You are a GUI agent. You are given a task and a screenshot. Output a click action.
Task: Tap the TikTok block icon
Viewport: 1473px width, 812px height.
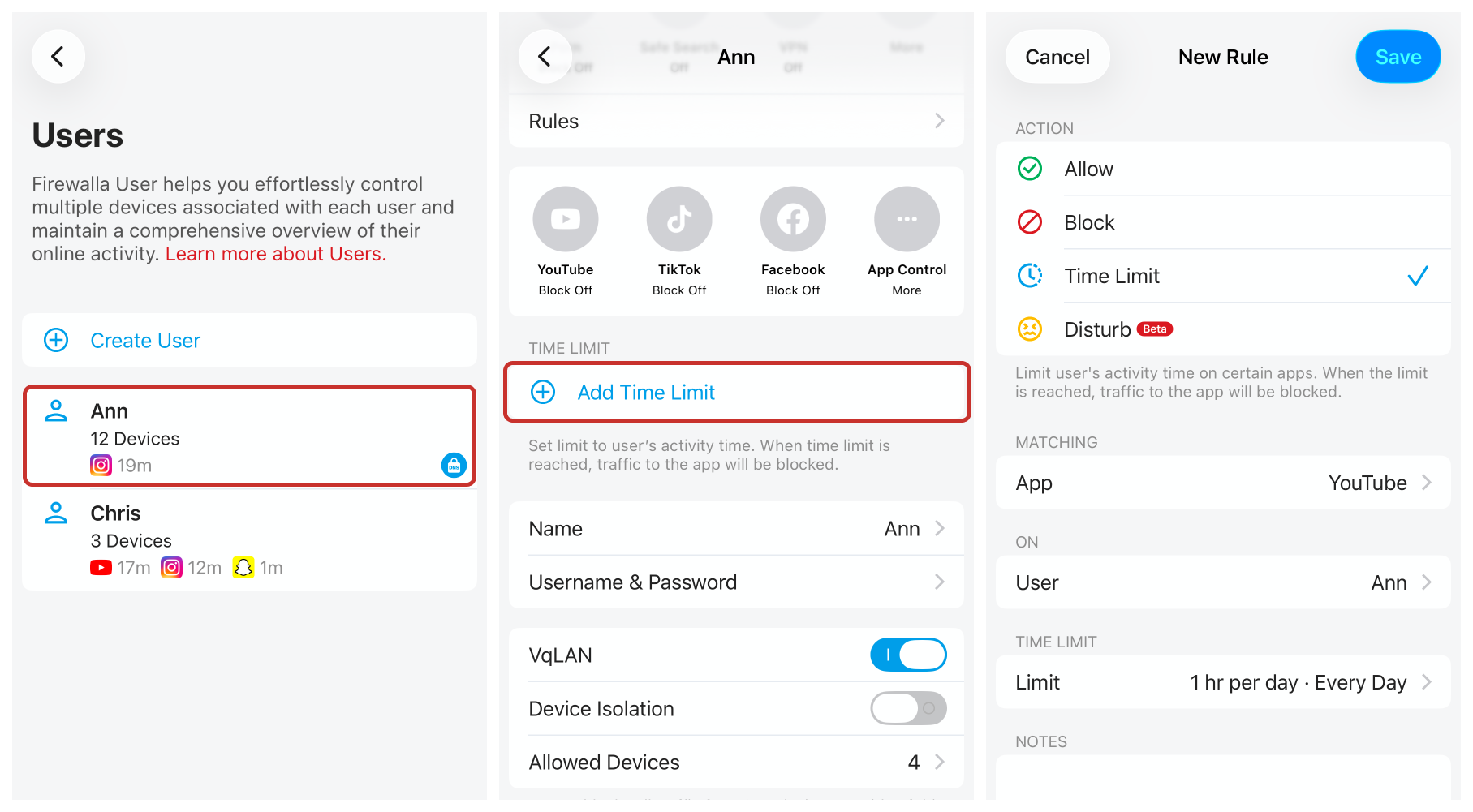[x=679, y=219]
